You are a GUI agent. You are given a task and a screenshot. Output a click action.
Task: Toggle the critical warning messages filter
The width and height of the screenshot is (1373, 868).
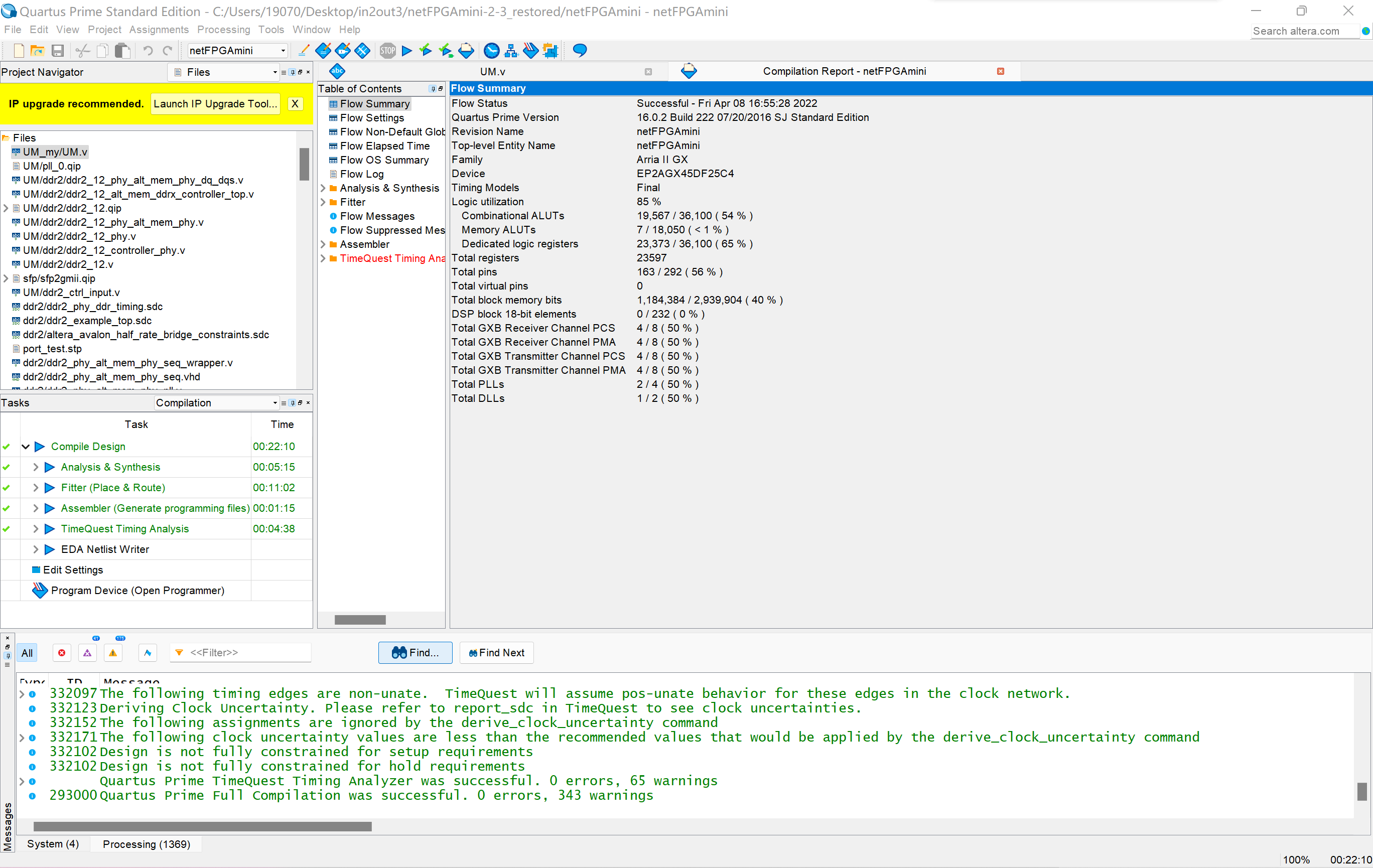(x=87, y=653)
